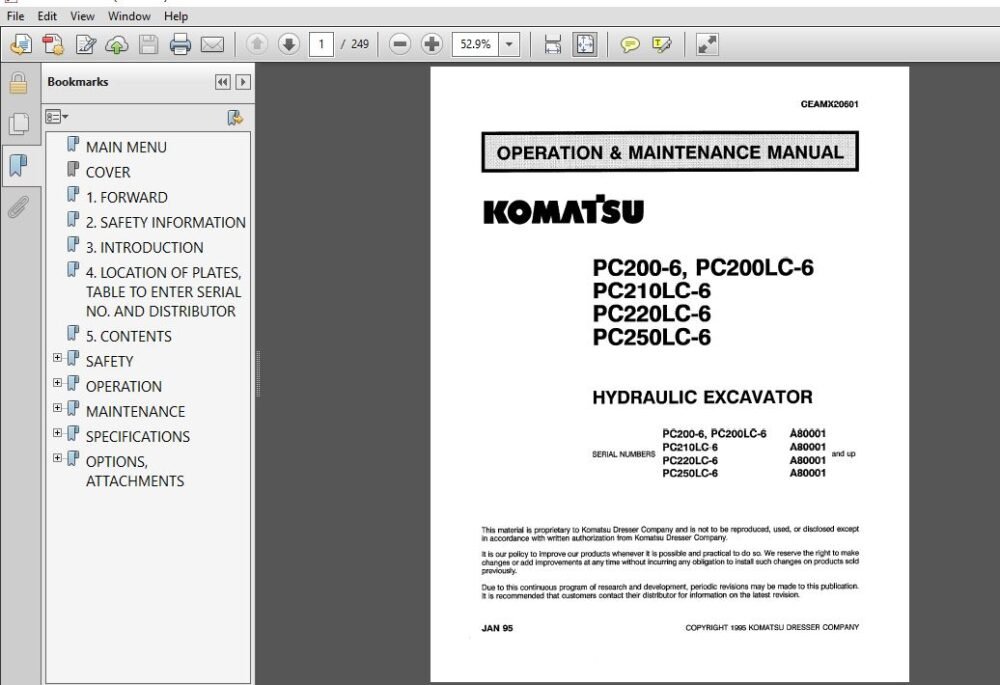Open the 2. SAFETY INFORMATION bookmark
The image size is (1000, 685).
[x=166, y=222]
